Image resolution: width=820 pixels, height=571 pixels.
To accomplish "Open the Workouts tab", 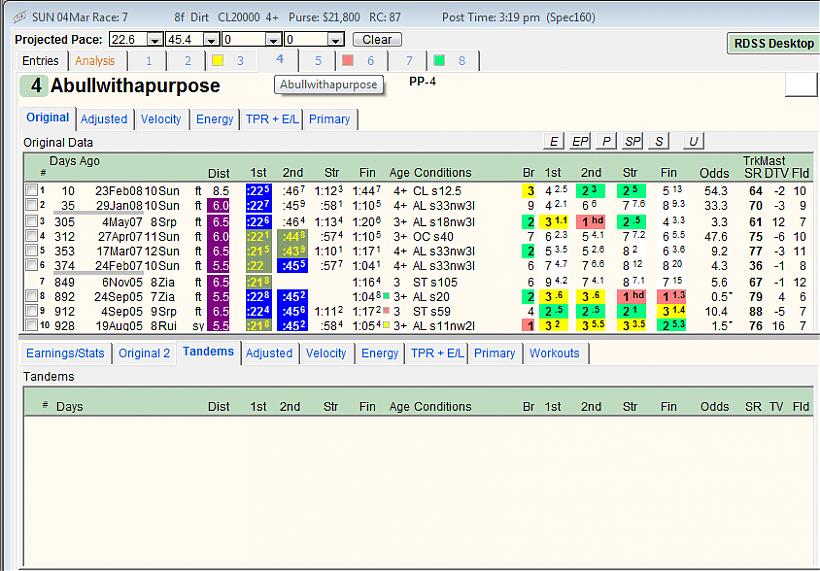I will (554, 353).
